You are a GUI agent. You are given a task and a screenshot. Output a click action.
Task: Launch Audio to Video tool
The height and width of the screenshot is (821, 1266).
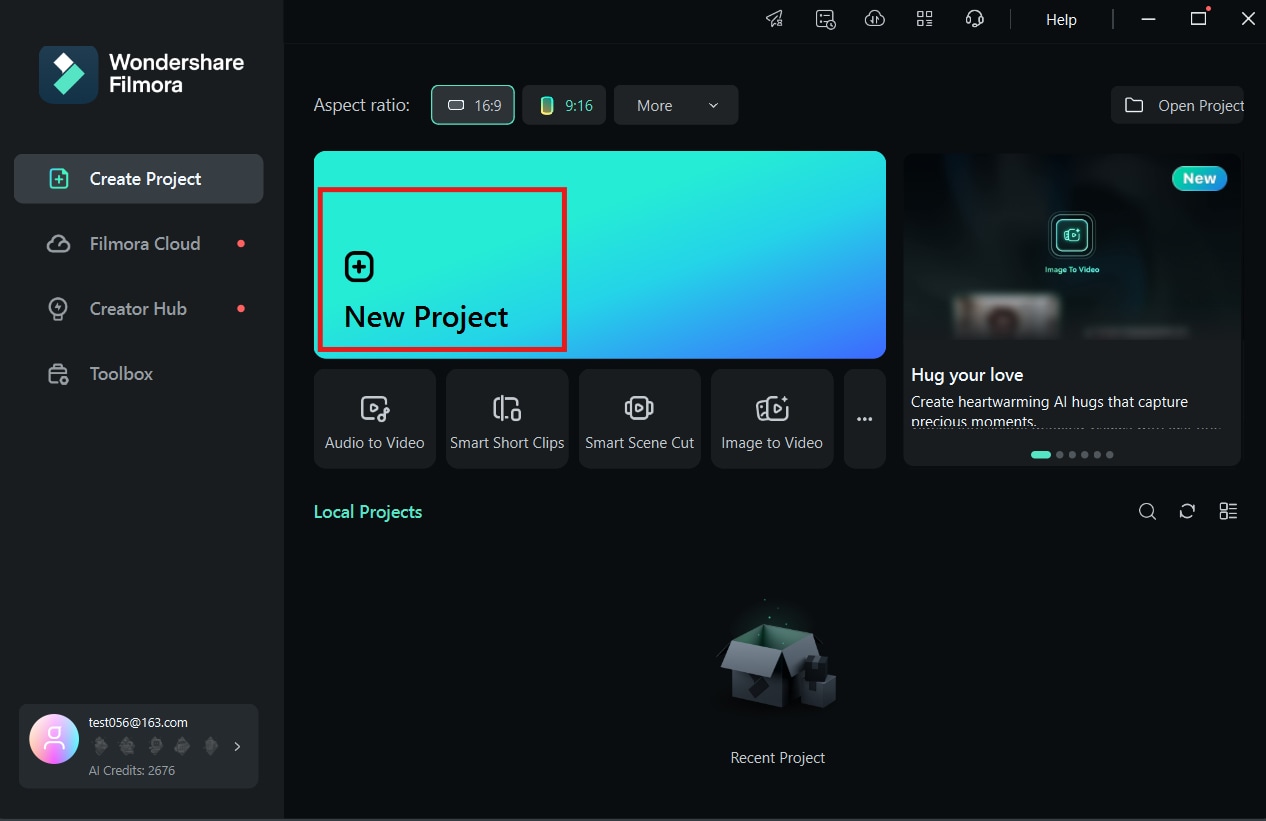375,419
